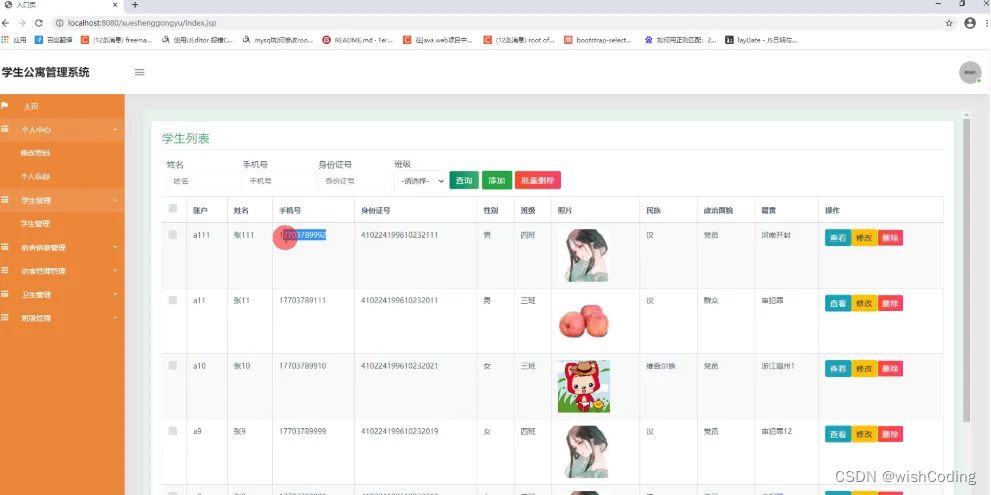Click the grid icon beside 宿舍信息管理
This screenshot has height=495, width=991.
tap(4, 247)
